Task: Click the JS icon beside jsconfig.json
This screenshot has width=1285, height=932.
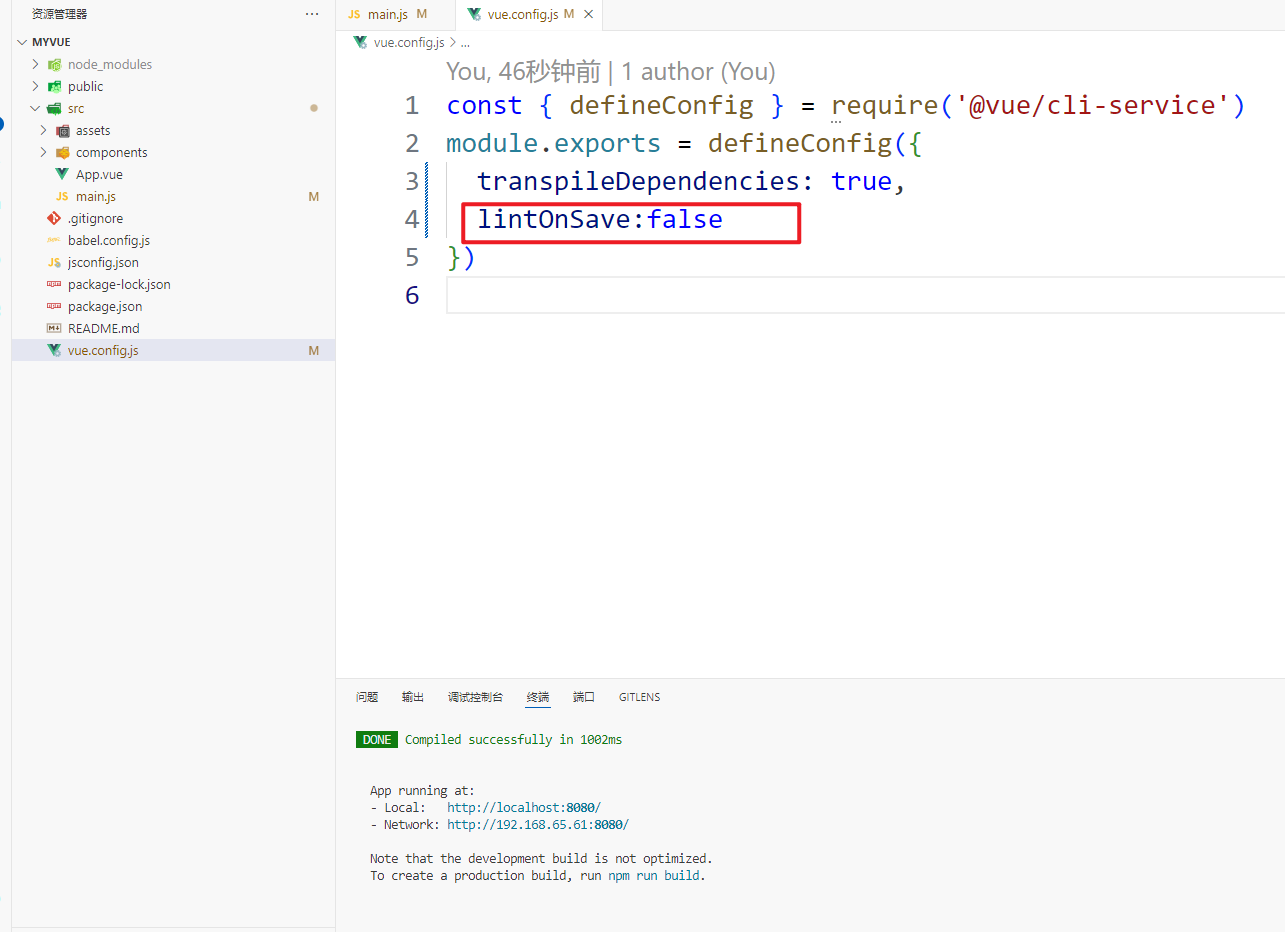Action: pyautogui.click(x=54, y=262)
